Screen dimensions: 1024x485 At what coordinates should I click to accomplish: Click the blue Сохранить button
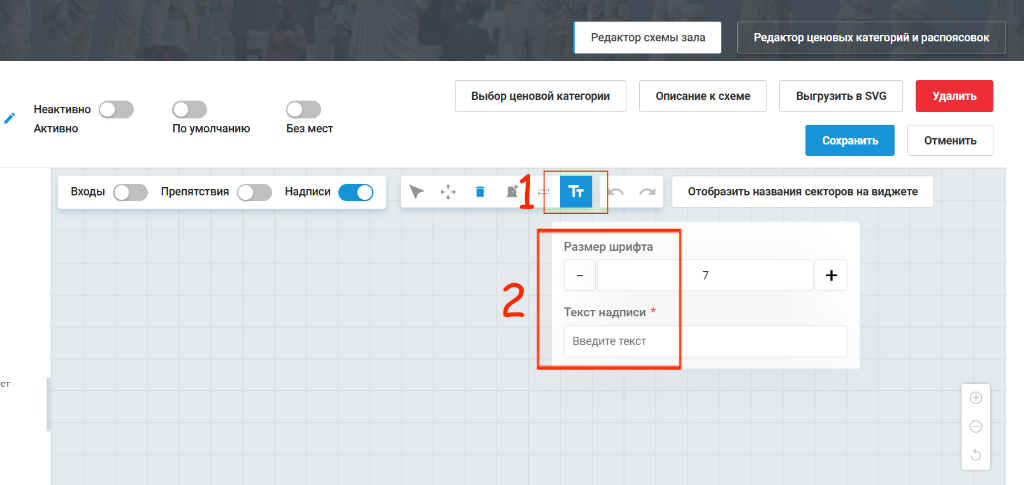[x=850, y=140]
